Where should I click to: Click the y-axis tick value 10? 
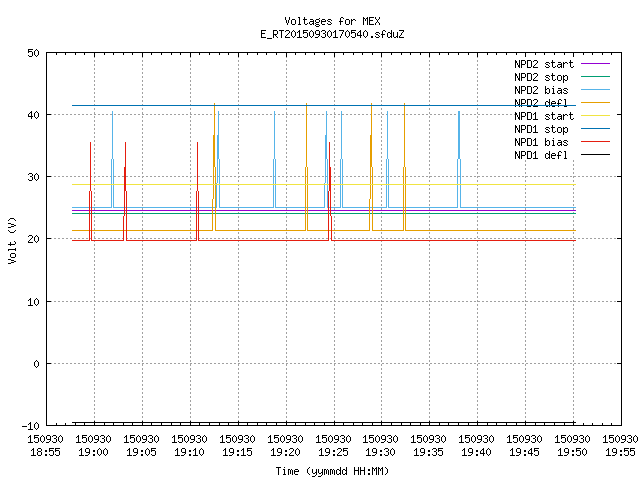tap(33, 302)
